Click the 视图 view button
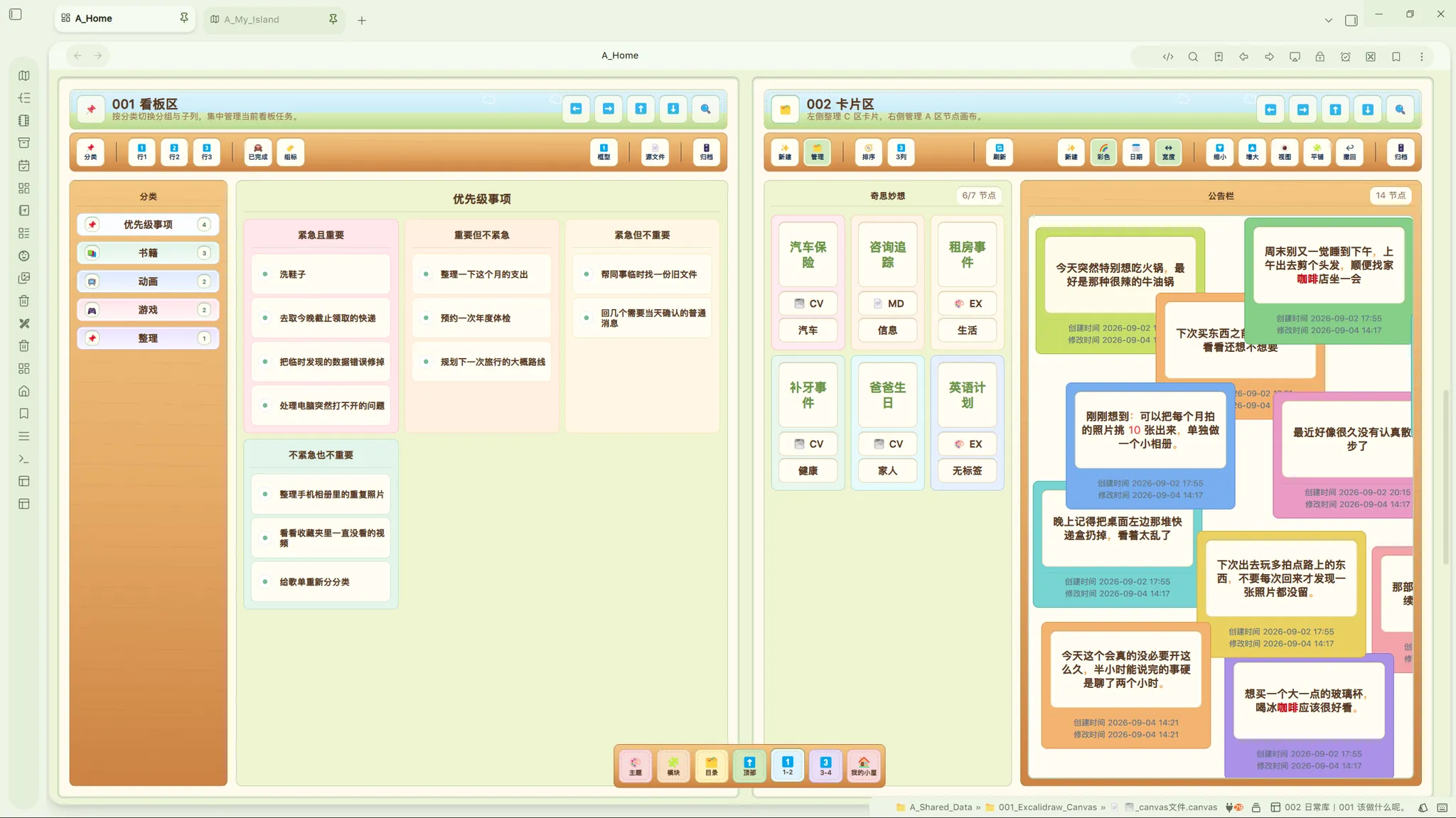Viewport: 1456px width, 818px height. pos(1285,152)
